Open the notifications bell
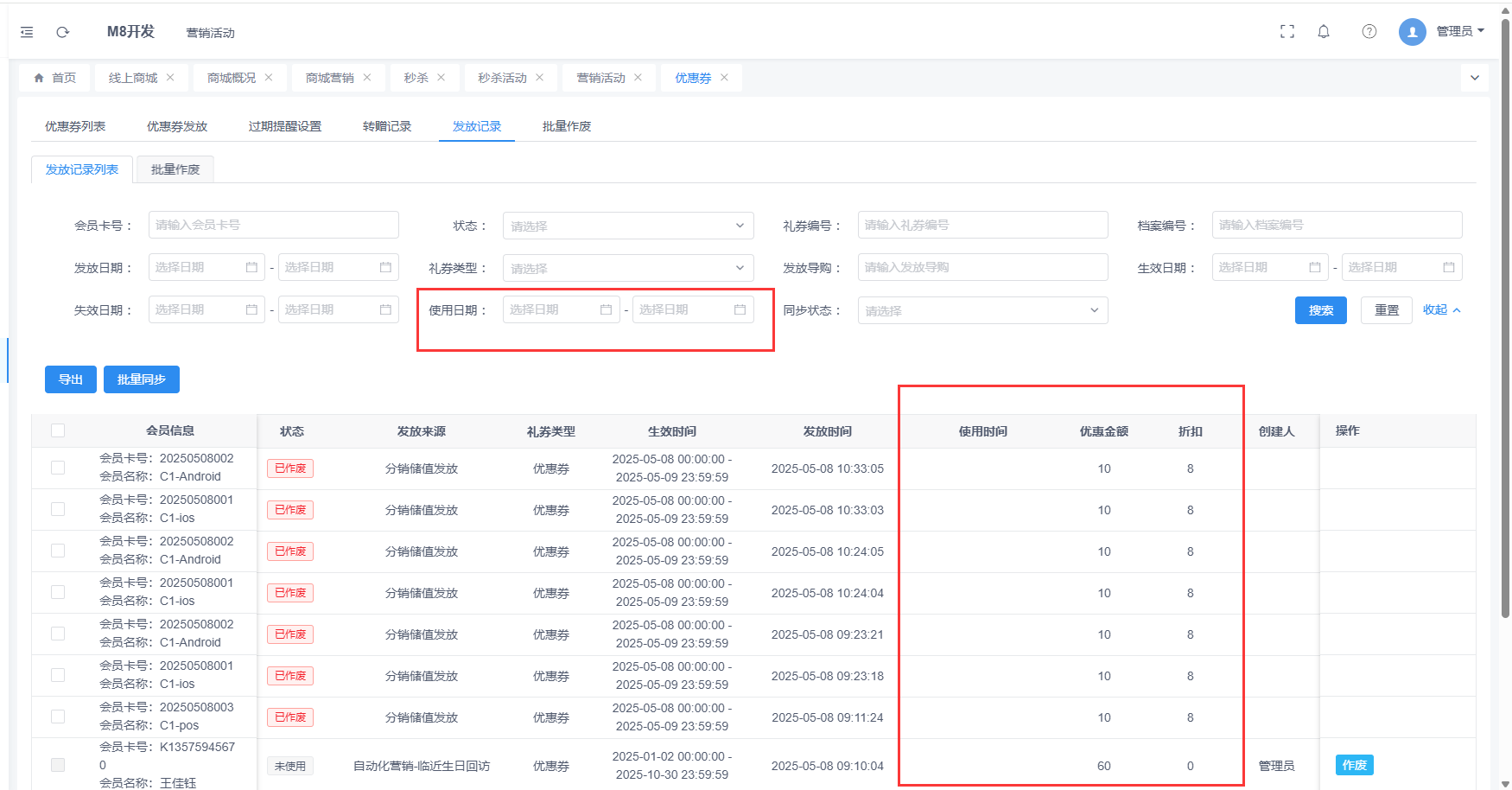 pos(1324,32)
